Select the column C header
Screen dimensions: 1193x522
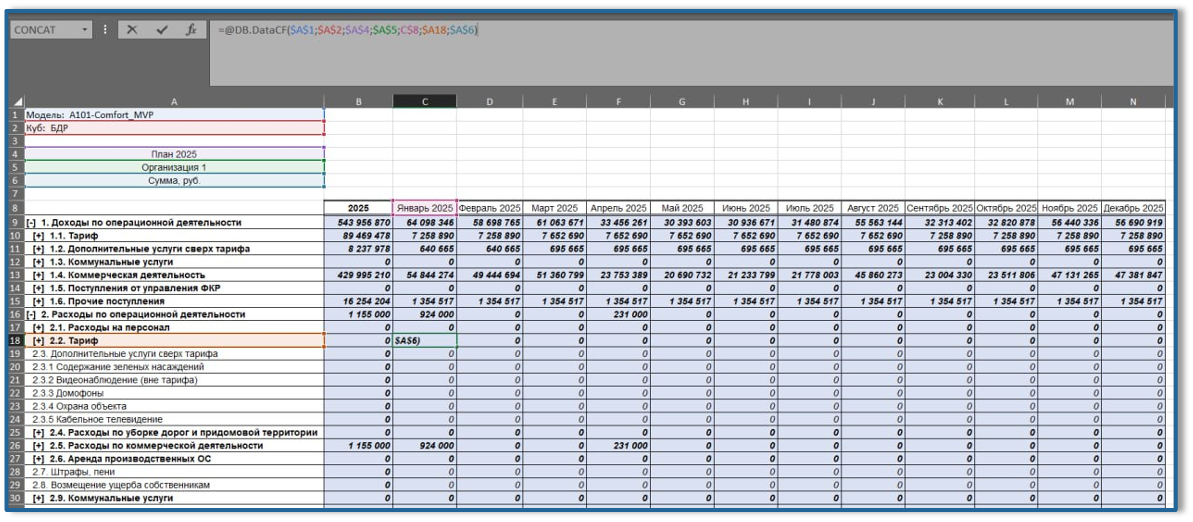tap(424, 102)
